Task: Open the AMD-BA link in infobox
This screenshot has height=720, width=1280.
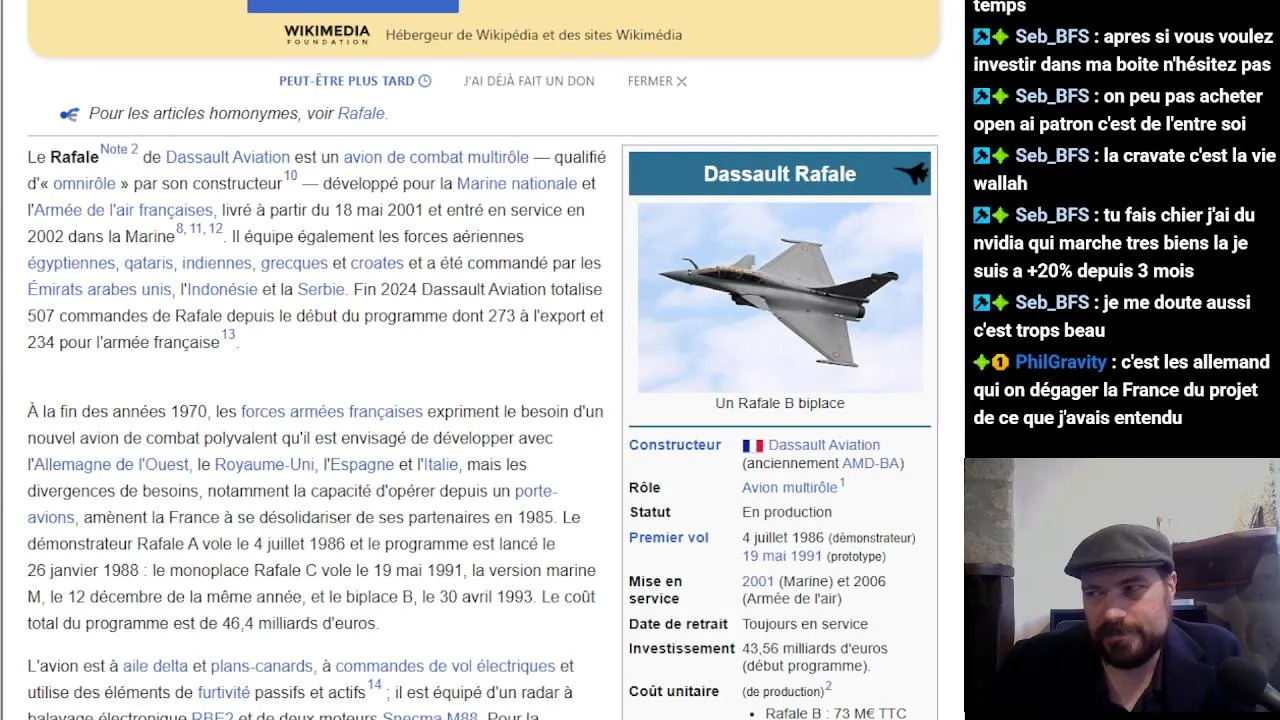Action: [x=870, y=463]
